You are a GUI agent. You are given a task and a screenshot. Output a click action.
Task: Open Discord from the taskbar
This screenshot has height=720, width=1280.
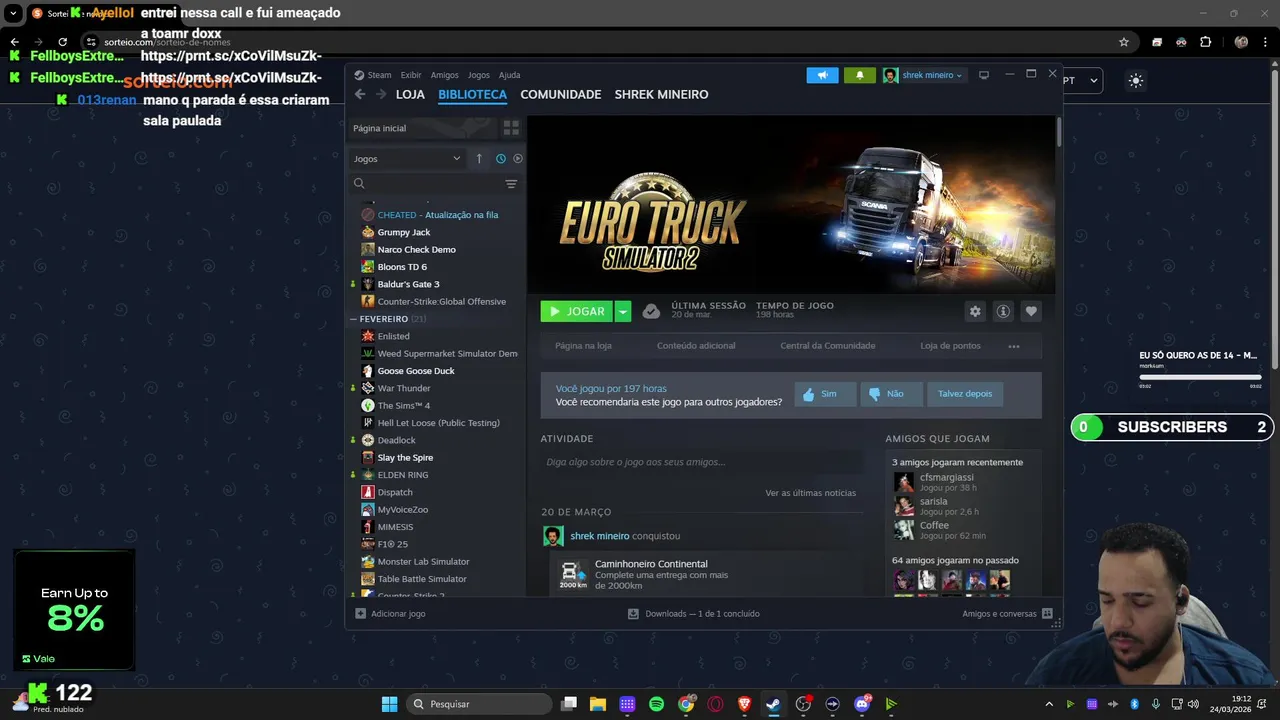[862, 704]
